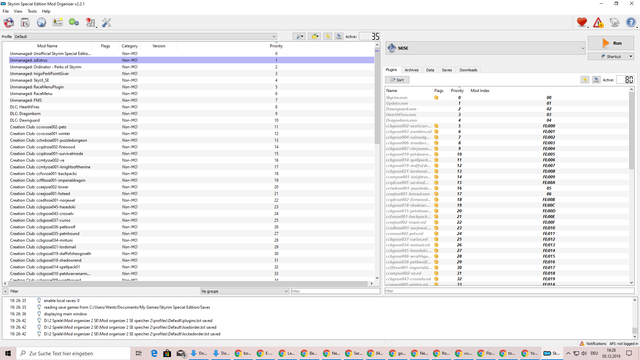This screenshot has height=360, width=640.
Task: Switch to the Archives tab
Action: (411, 70)
